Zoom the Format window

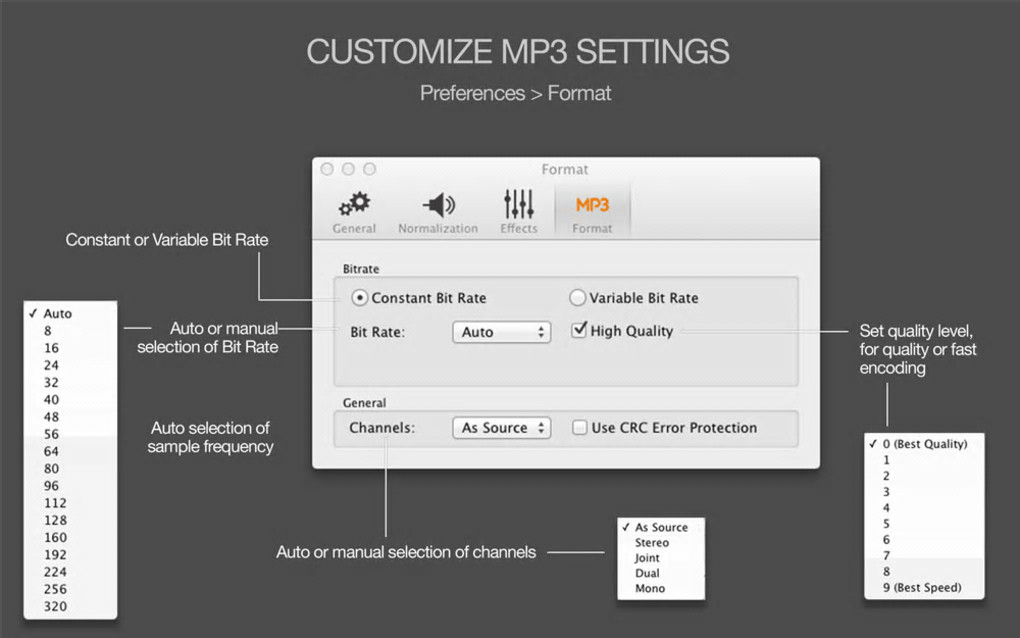369,169
